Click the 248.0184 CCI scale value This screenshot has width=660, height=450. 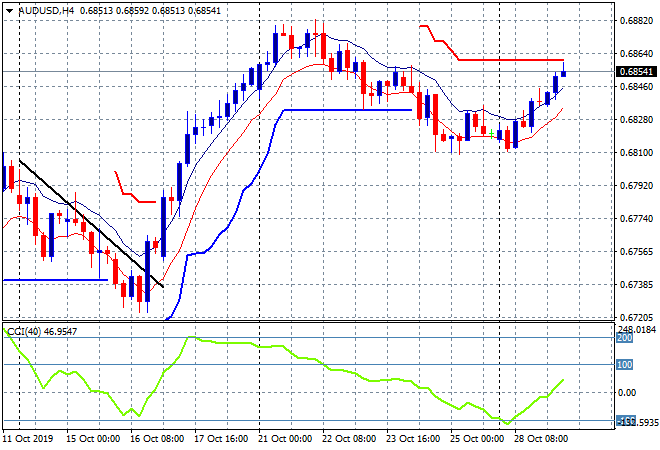click(x=637, y=329)
